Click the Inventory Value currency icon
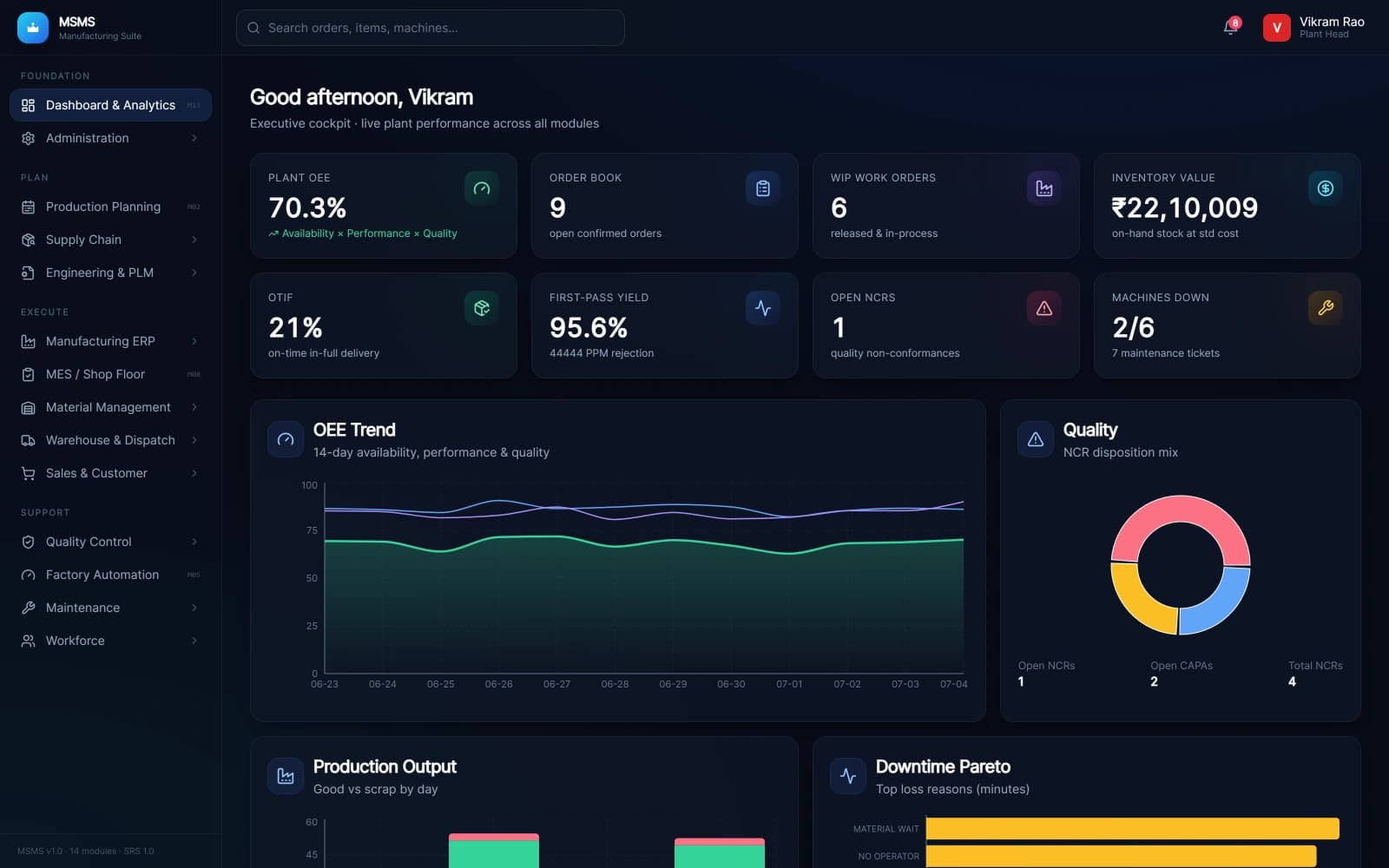 point(1326,188)
